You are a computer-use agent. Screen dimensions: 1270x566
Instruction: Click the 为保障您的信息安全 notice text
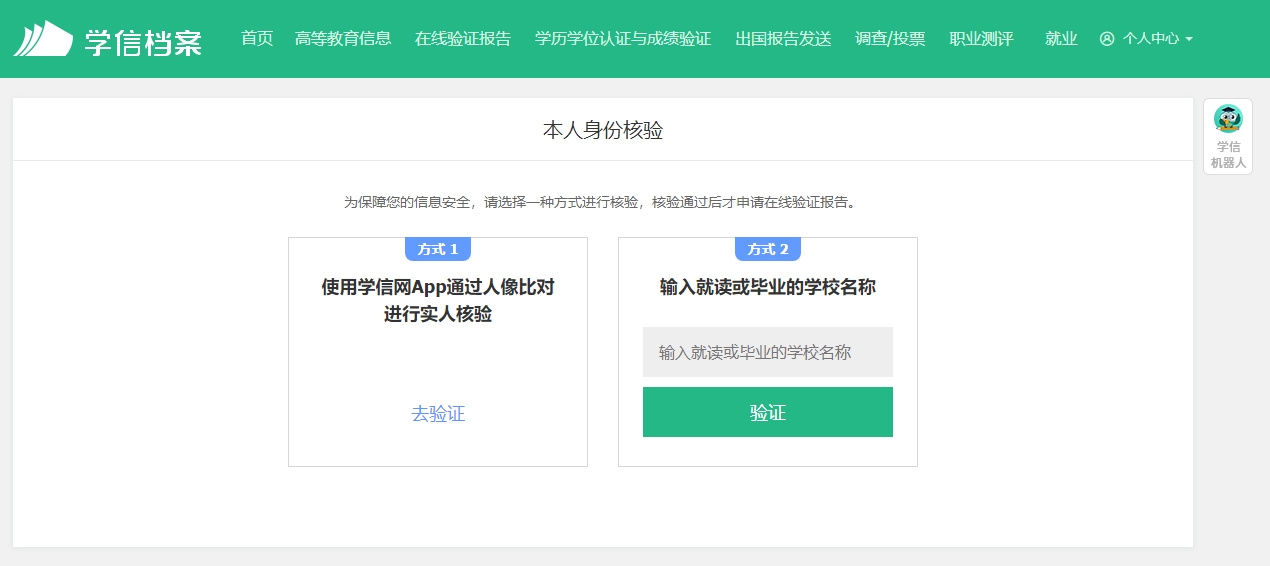603,202
